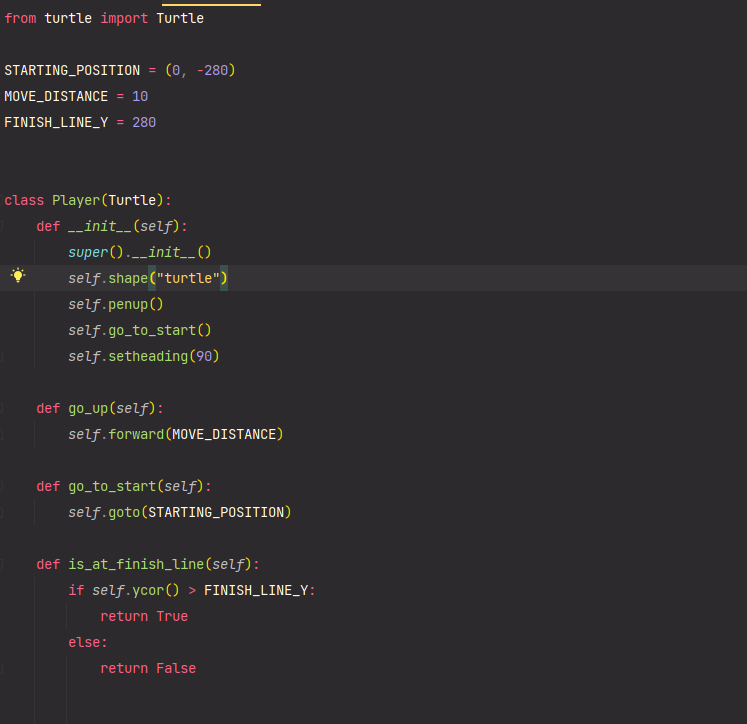Click ycor() call in if statement
Image resolution: width=747 pixels, height=724 pixels.
156,591
